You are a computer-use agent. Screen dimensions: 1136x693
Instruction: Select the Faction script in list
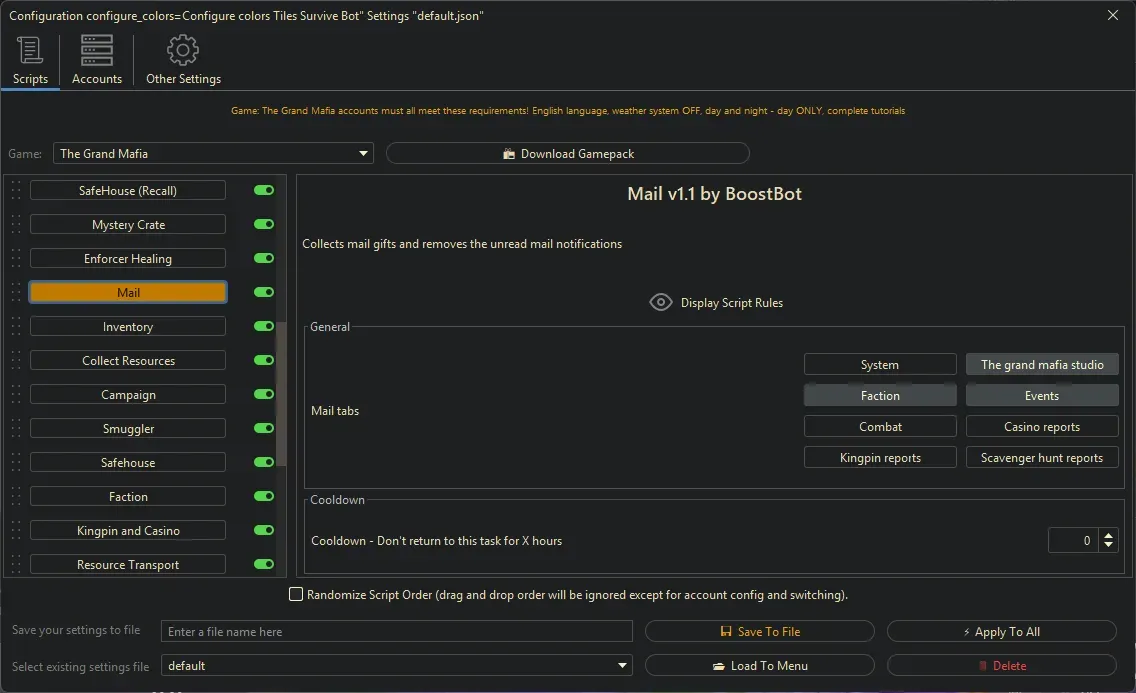[128, 497]
